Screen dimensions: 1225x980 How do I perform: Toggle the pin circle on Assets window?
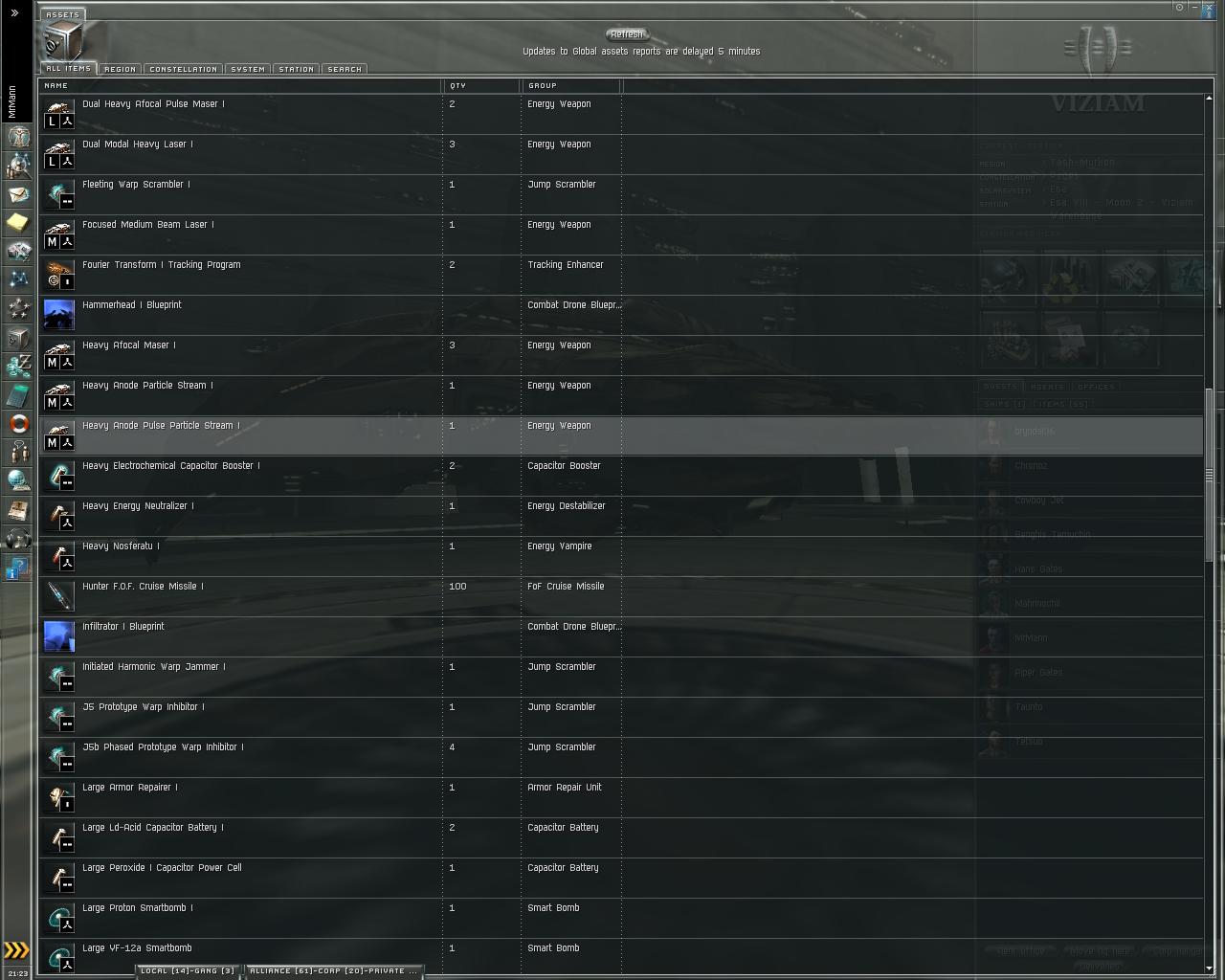(1179, 7)
